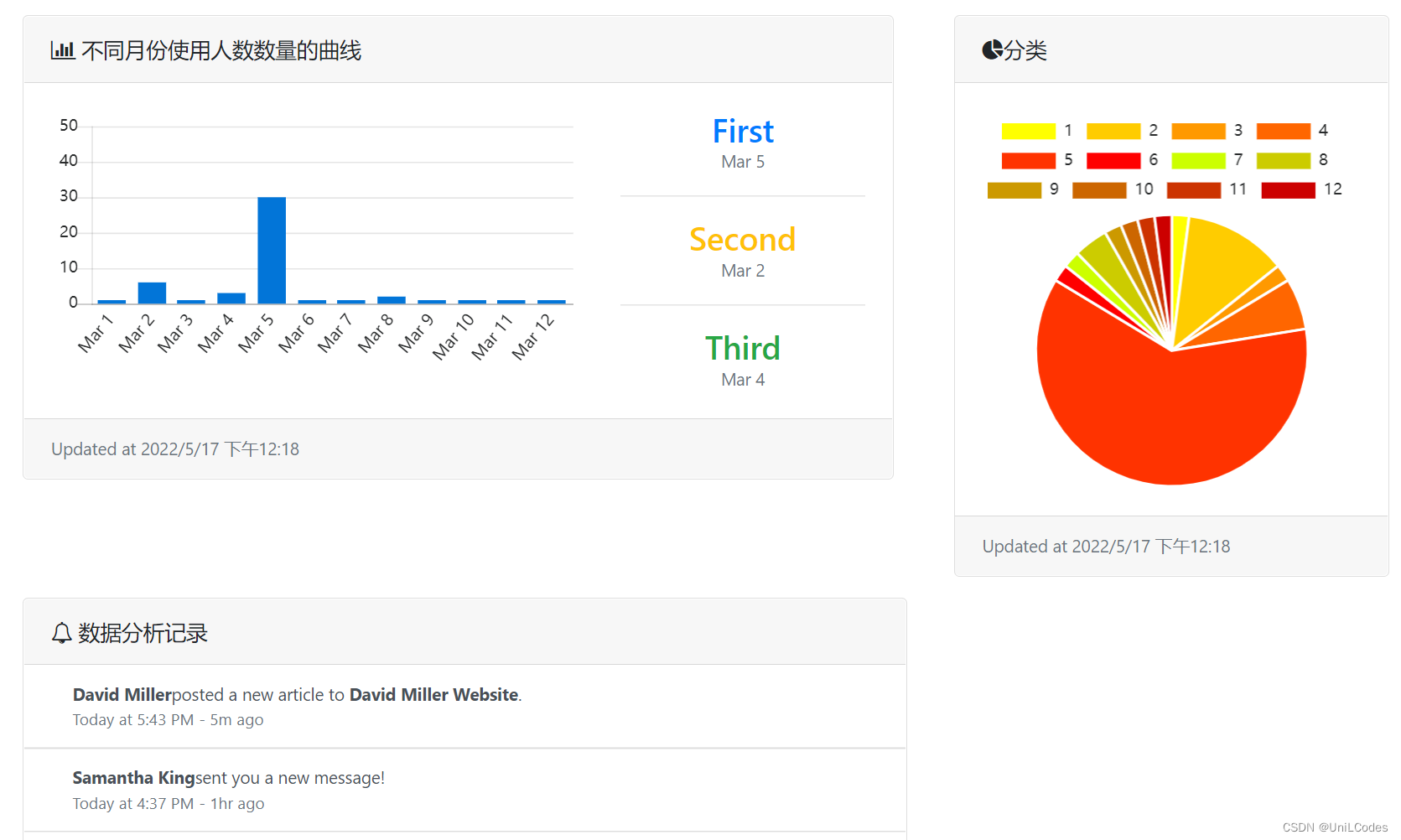Toggle legend swatch for series 12

point(1289,189)
